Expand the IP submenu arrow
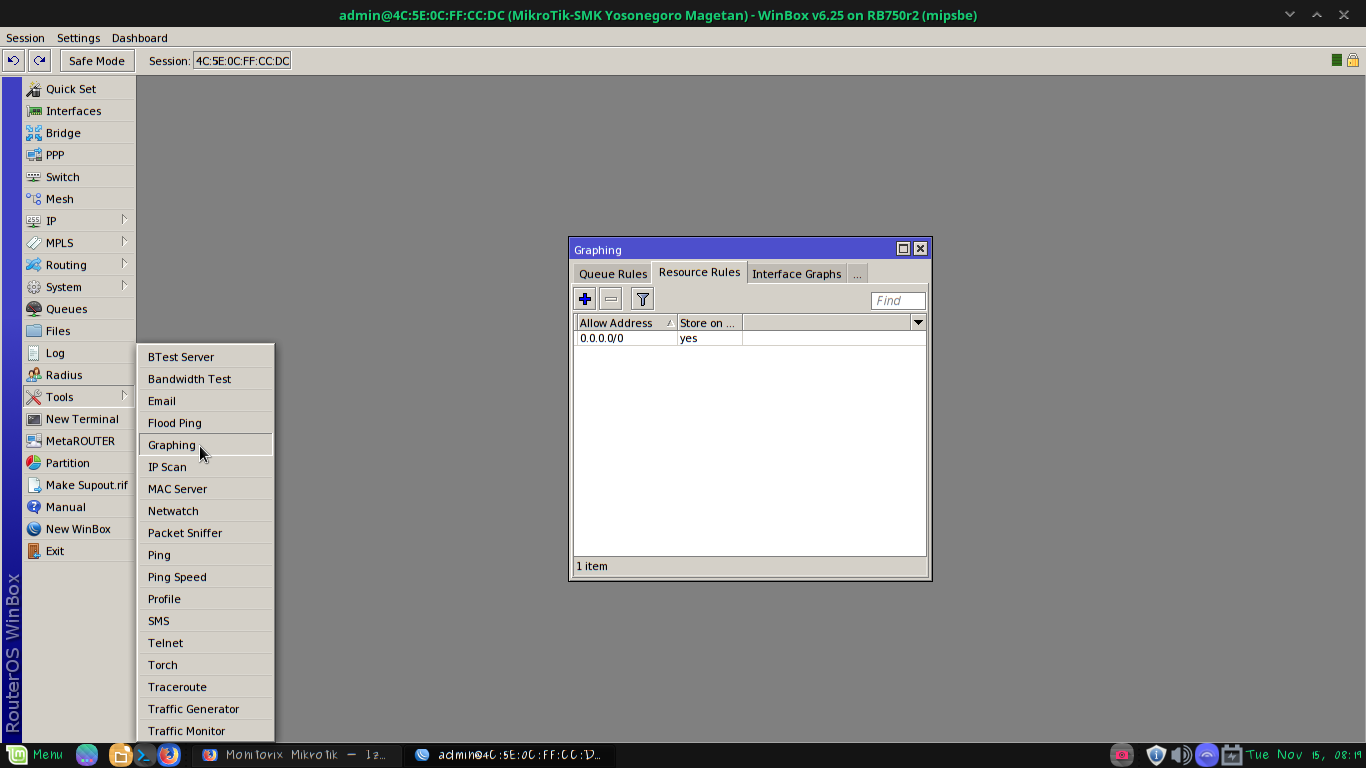Image resolution: width=1366 pixels, height=768 pixels. [x=125, y=220]
